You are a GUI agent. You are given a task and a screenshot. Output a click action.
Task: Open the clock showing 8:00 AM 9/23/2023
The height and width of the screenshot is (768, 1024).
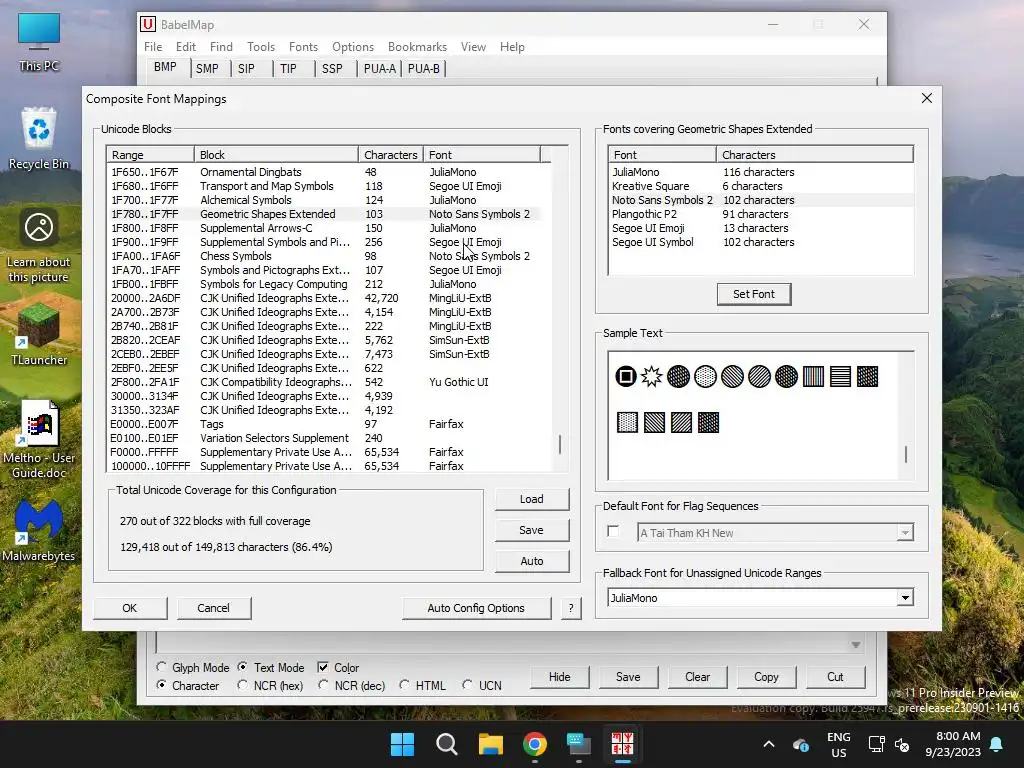coord(953,744)
